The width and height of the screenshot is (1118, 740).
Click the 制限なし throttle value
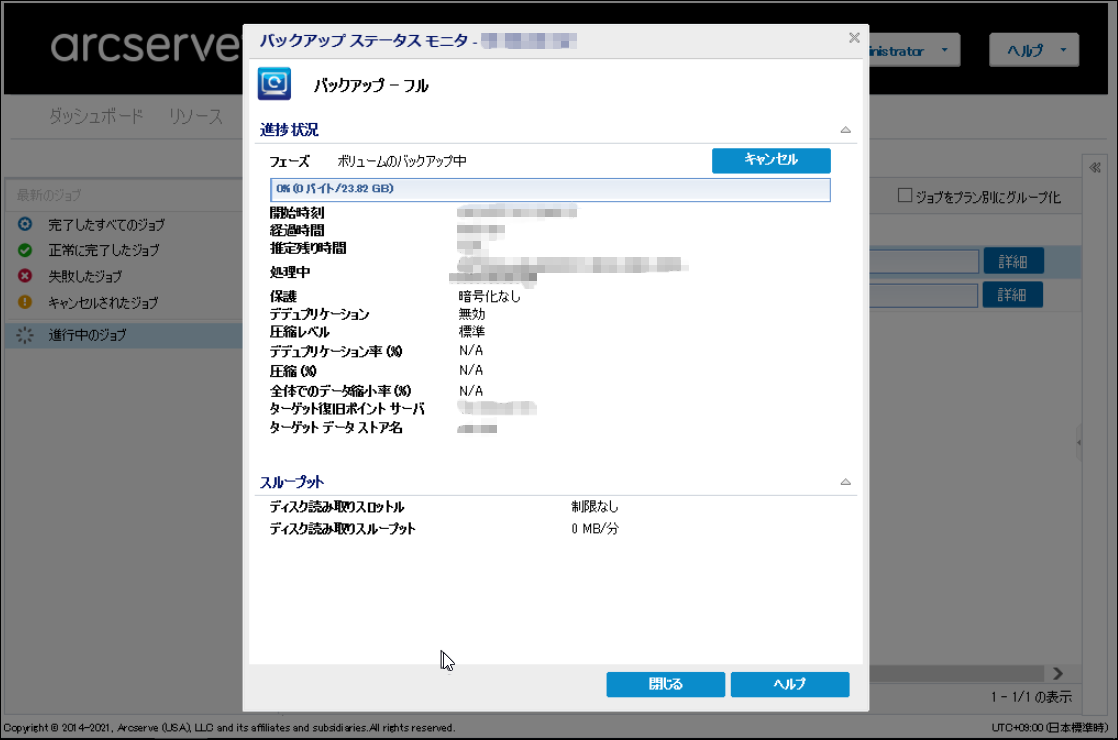(595, 507)
